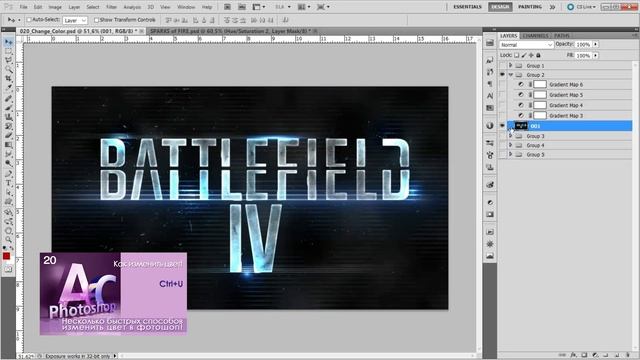The height and width of the screenshot is (360, 640).
Task: Switch to Painting workspace
Action: 530,7
